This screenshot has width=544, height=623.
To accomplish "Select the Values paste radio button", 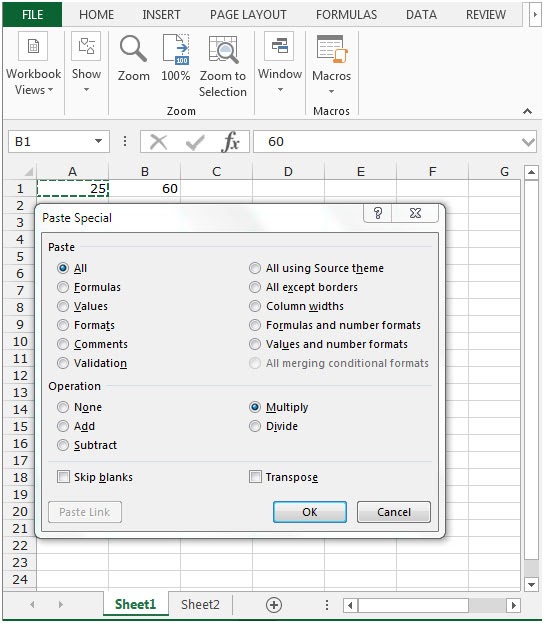I will pos(63,306).
